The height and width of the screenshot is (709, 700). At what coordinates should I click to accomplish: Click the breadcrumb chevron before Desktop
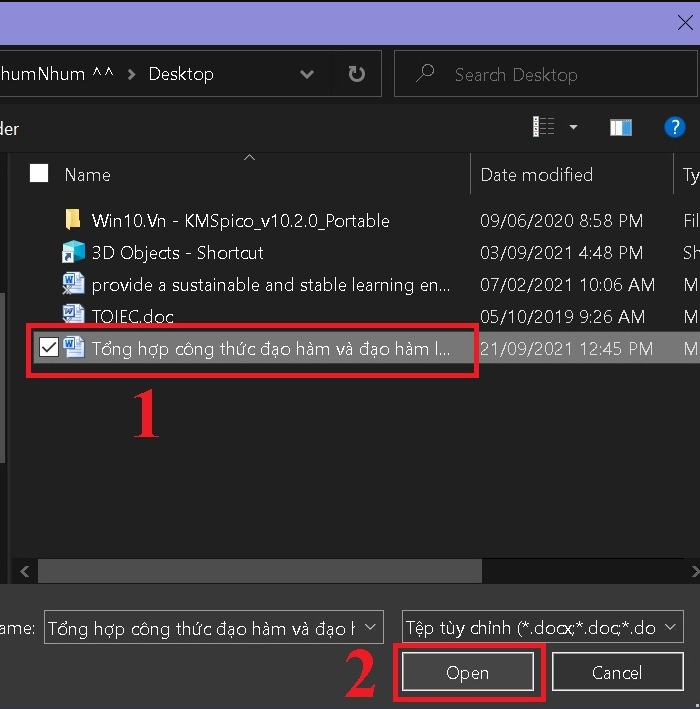click(x=131, y=74)
